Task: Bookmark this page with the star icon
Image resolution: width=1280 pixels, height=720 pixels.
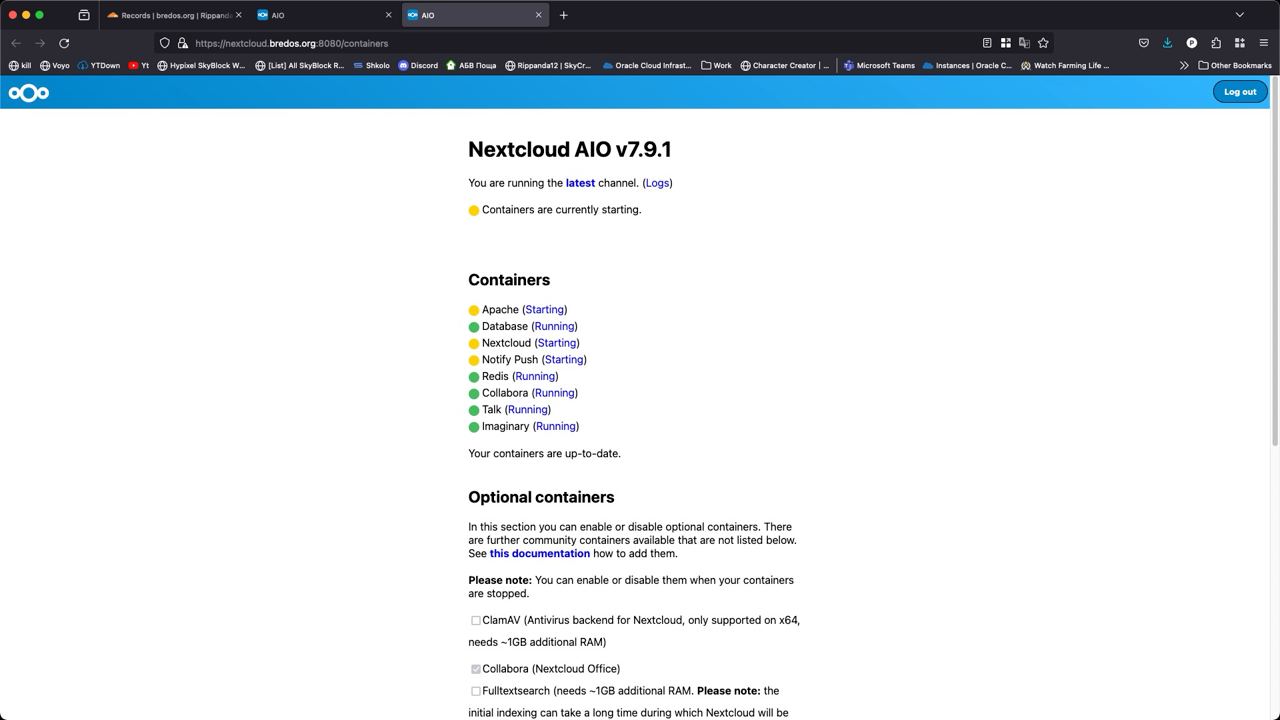Action: pos(1043,43)
